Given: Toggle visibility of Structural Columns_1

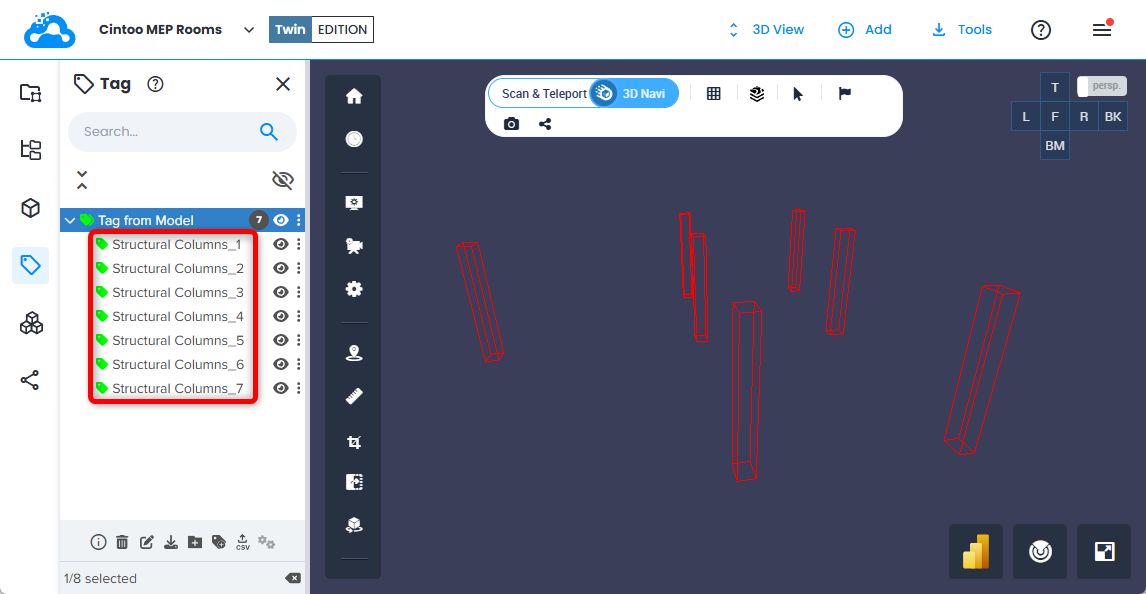Looking at the screenshot, I should 281,245.
